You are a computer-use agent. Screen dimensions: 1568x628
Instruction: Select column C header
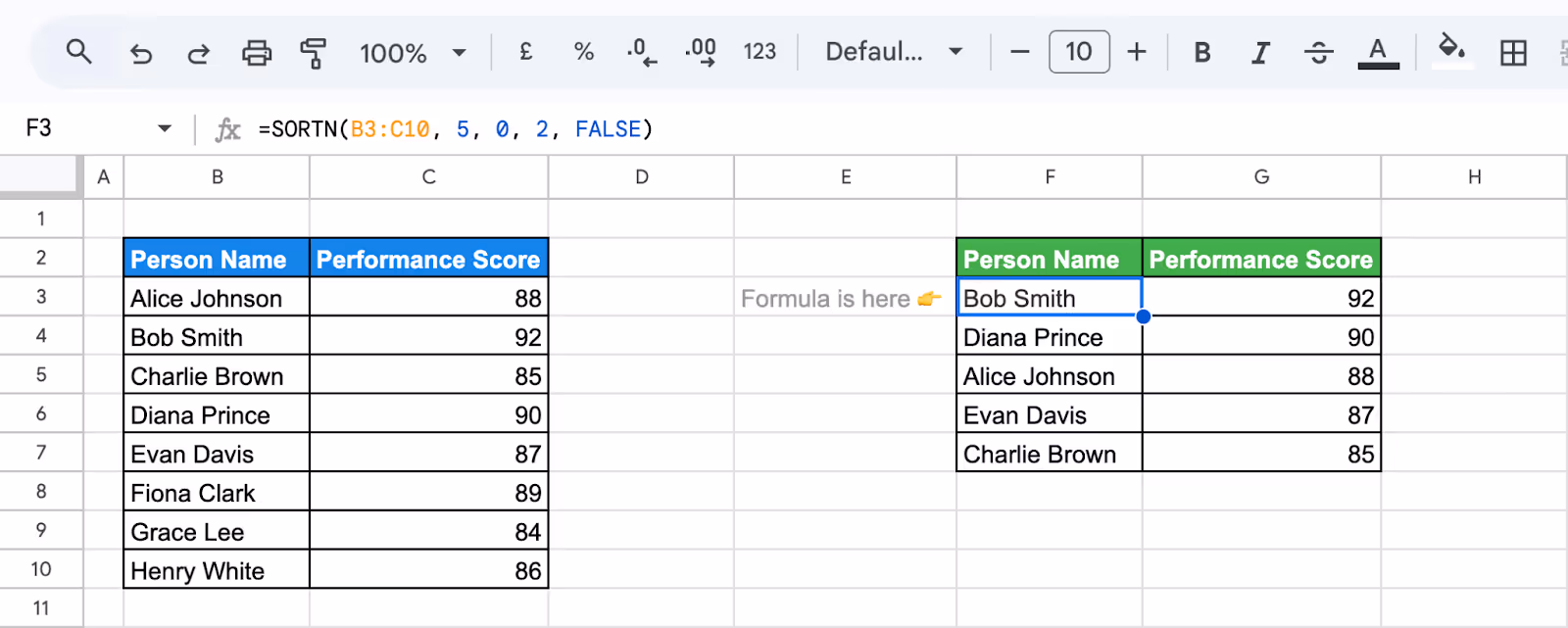click(x=429, y=177)
